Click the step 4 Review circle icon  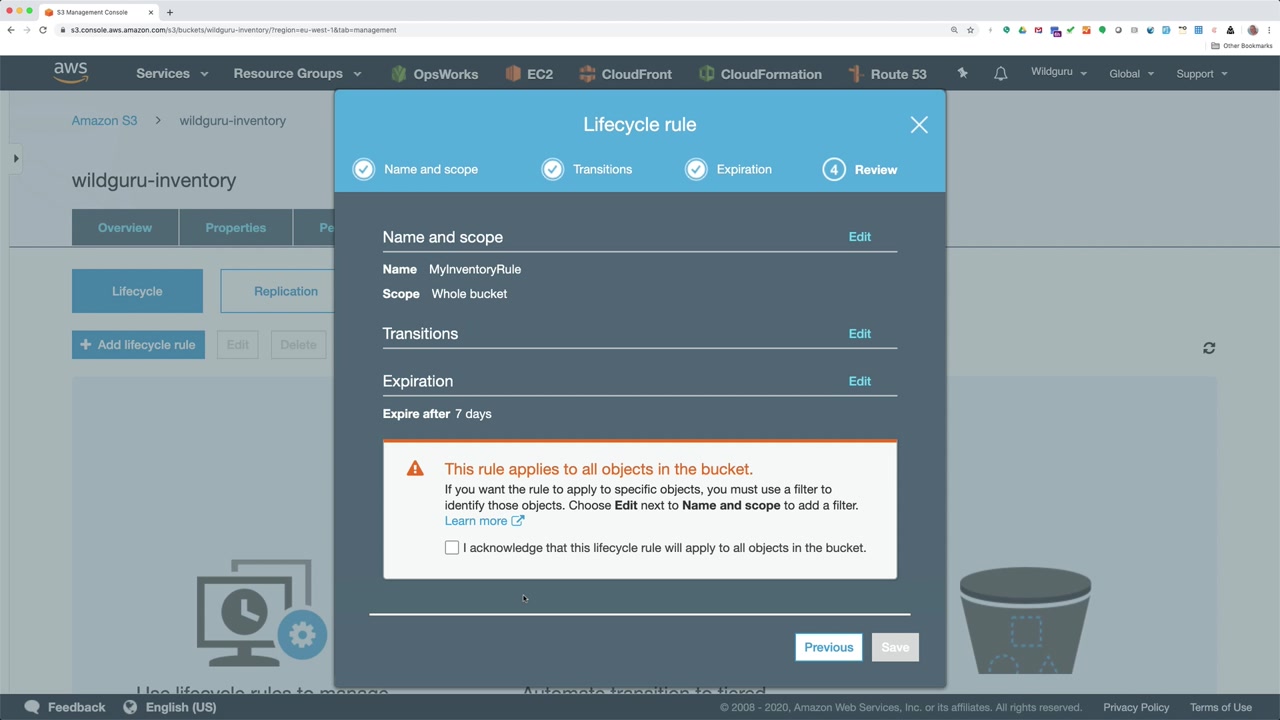click(x=834, y=169)
